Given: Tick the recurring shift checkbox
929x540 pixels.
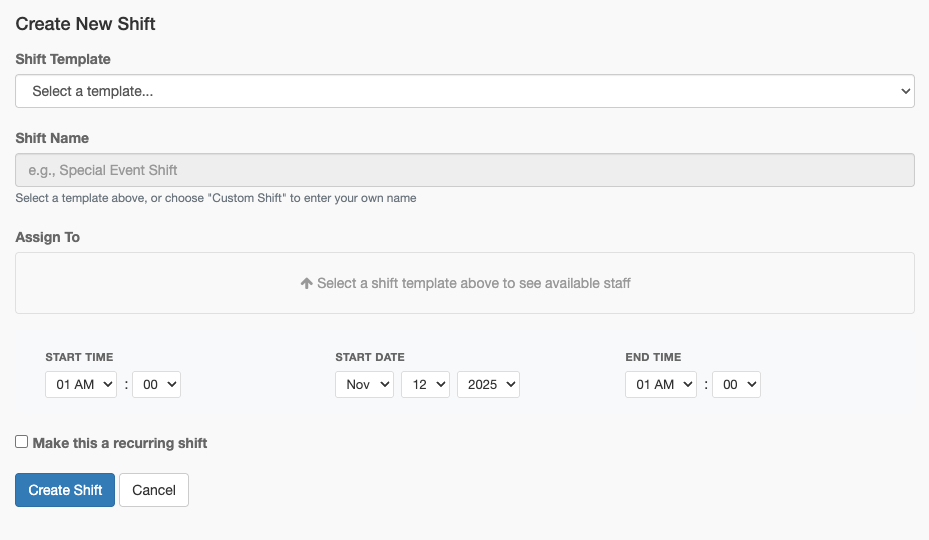Looking at the screenshot, I should point(22,442).
